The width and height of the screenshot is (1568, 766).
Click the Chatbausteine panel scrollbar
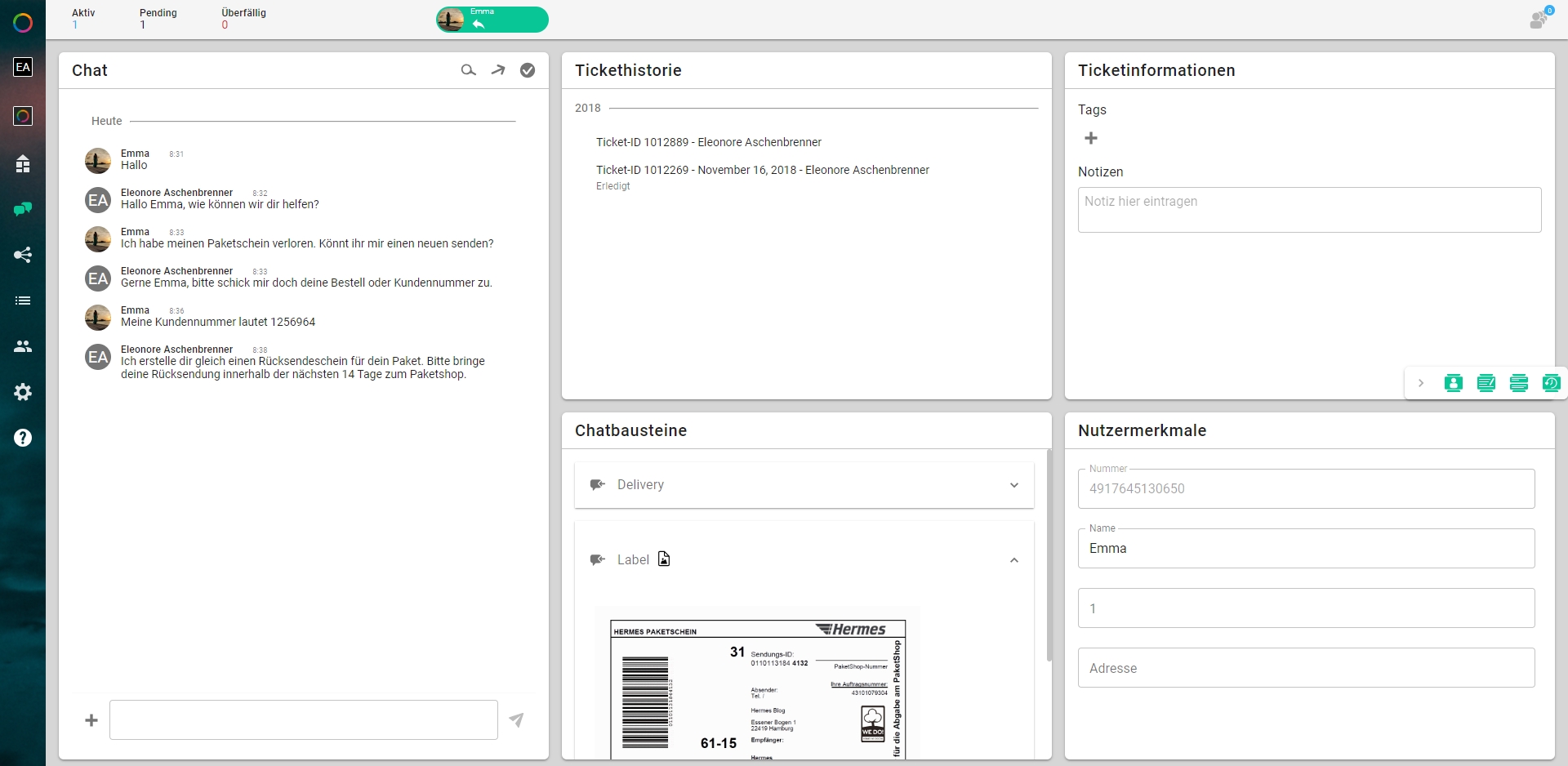1049,555
